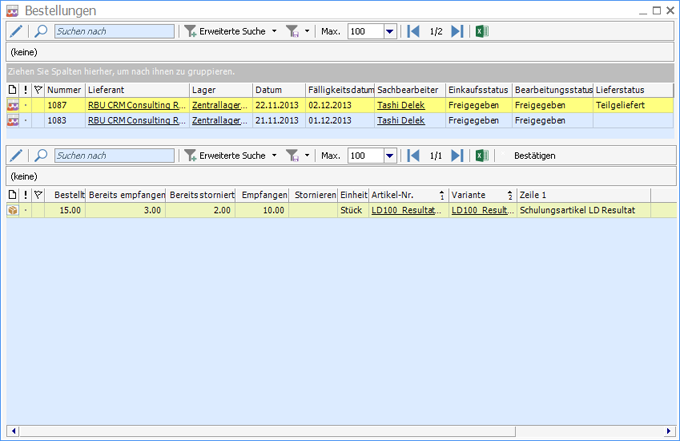Click the grouping panel 'Ziehen Sie Spalten hierher'
This screenshot has width=680, height=441.
(x=340, y=72)
